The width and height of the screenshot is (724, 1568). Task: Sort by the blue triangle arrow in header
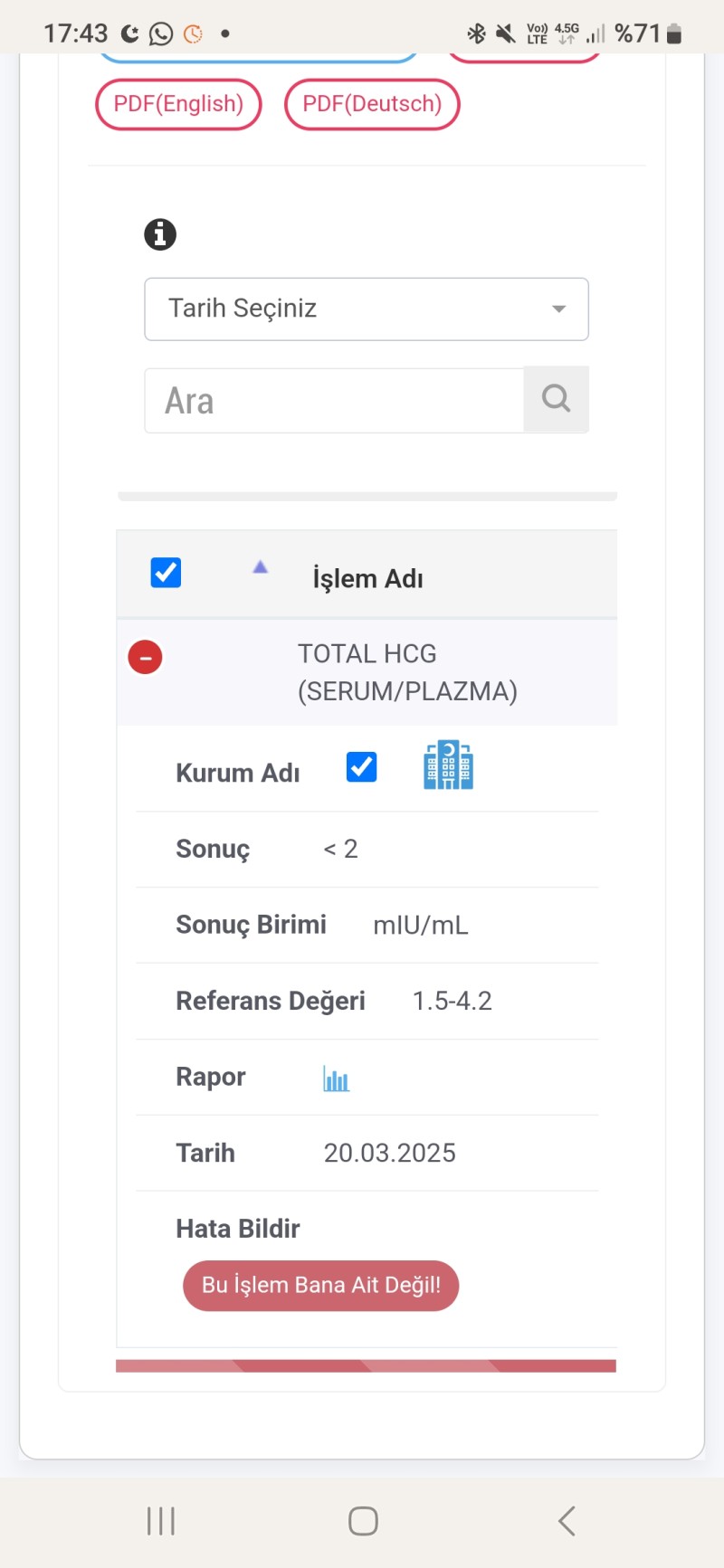[x=260, y=567]
